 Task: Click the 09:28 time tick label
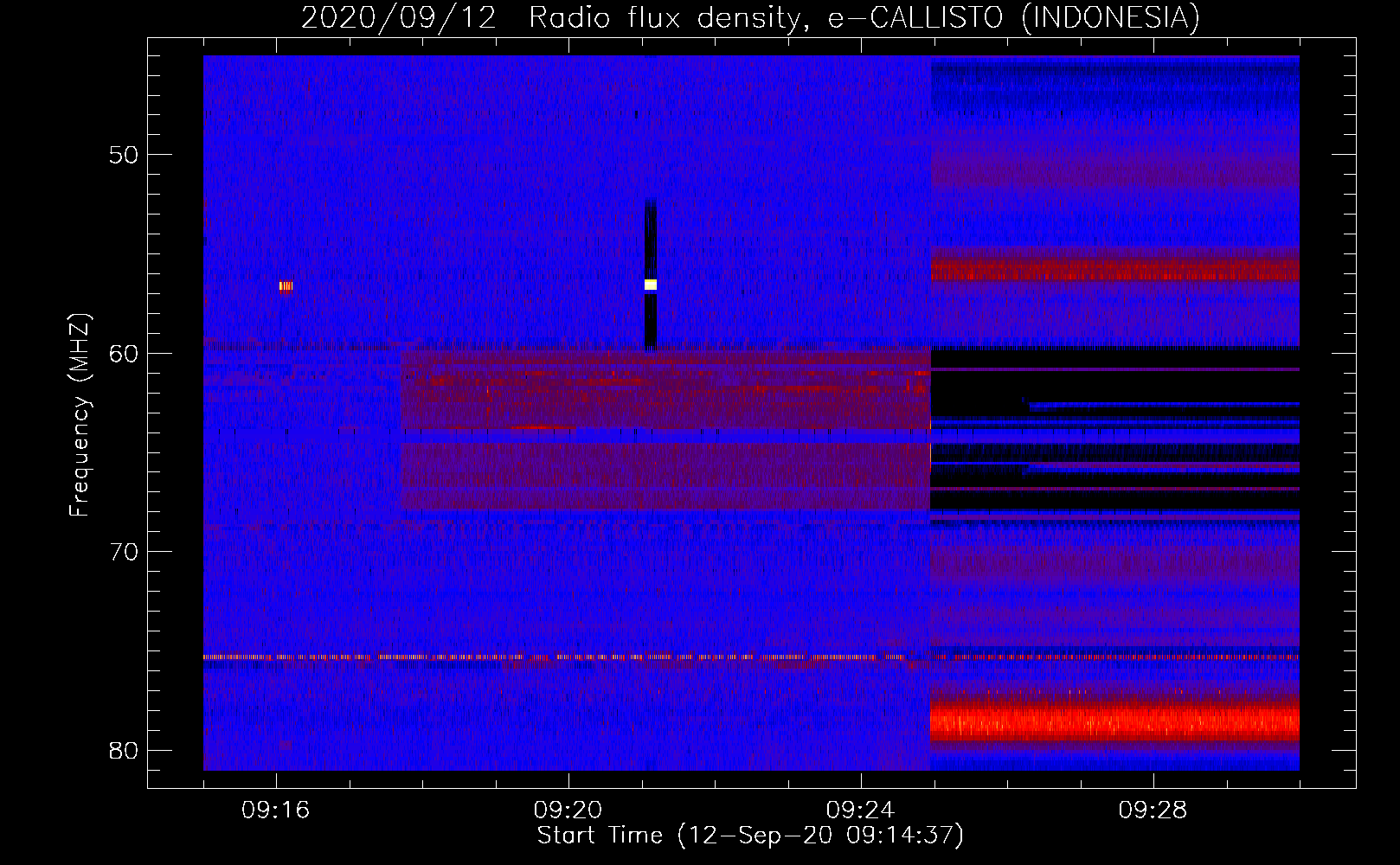(1153, 811)
